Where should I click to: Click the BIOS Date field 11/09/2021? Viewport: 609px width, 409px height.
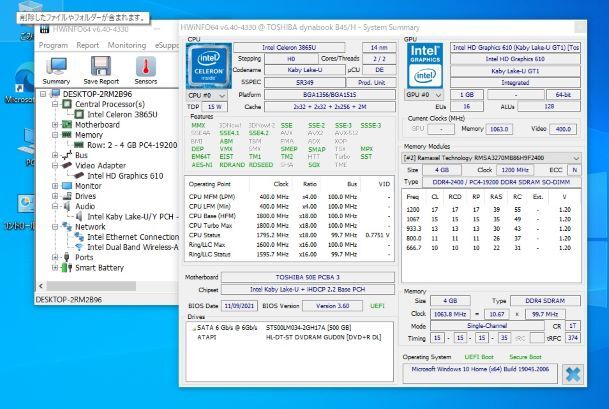point(239,306)
